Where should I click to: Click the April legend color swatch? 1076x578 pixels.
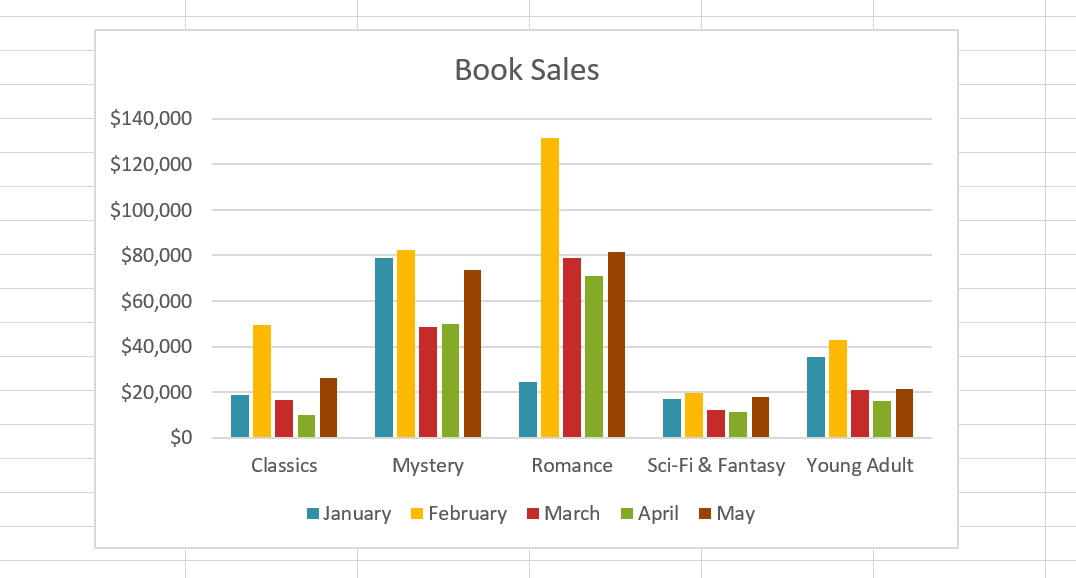[x=628, y=514]
